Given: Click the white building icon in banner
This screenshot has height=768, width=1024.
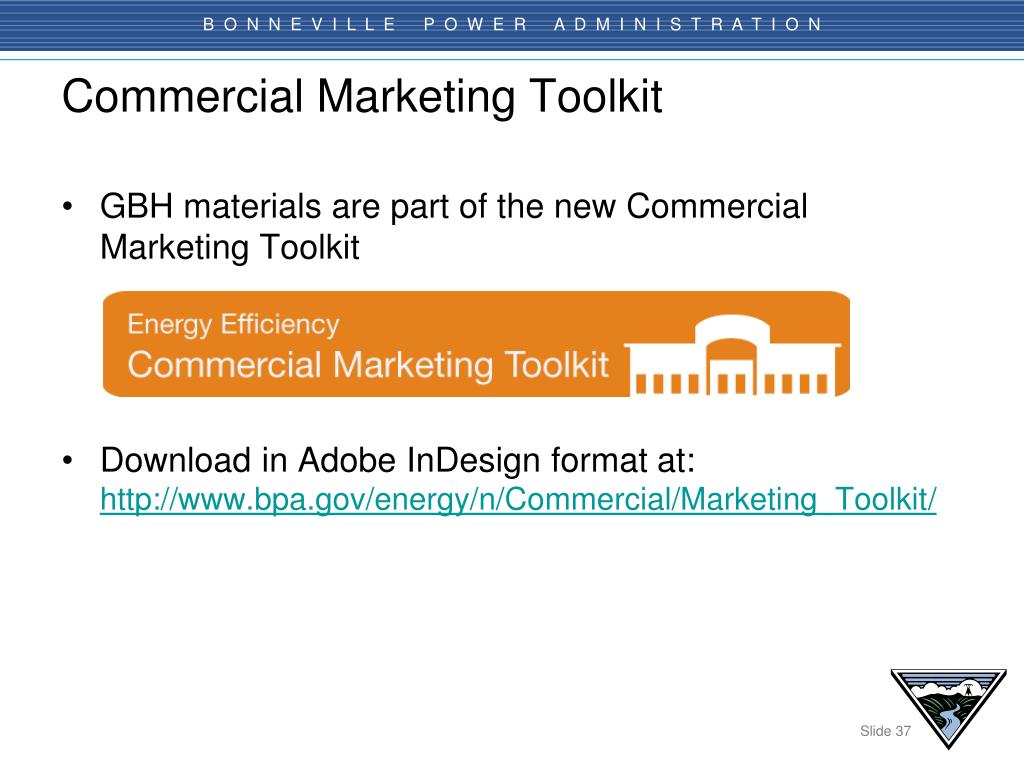Looking at the screenshot, I should pos(733,355).
